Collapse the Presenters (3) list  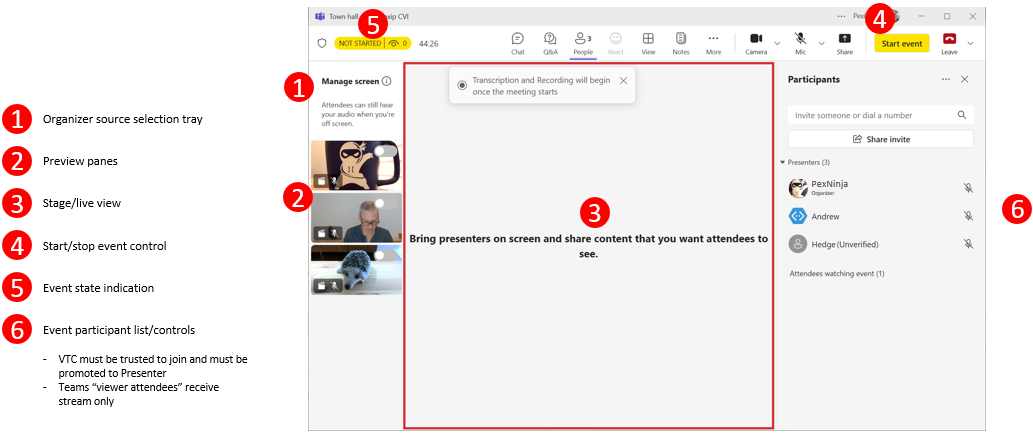(x=783, y=162)
